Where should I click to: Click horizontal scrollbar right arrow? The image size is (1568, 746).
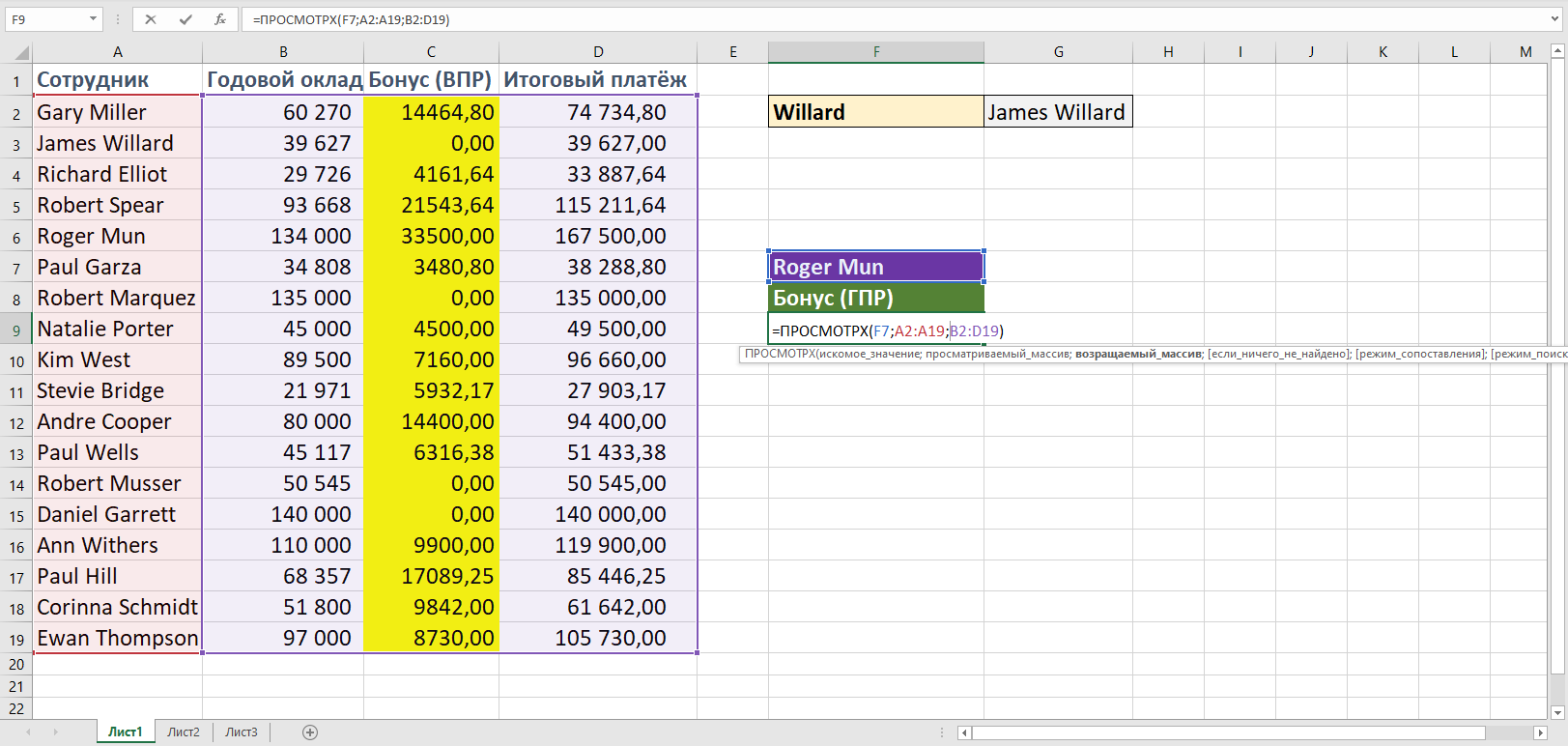(x=1540, y=732)
